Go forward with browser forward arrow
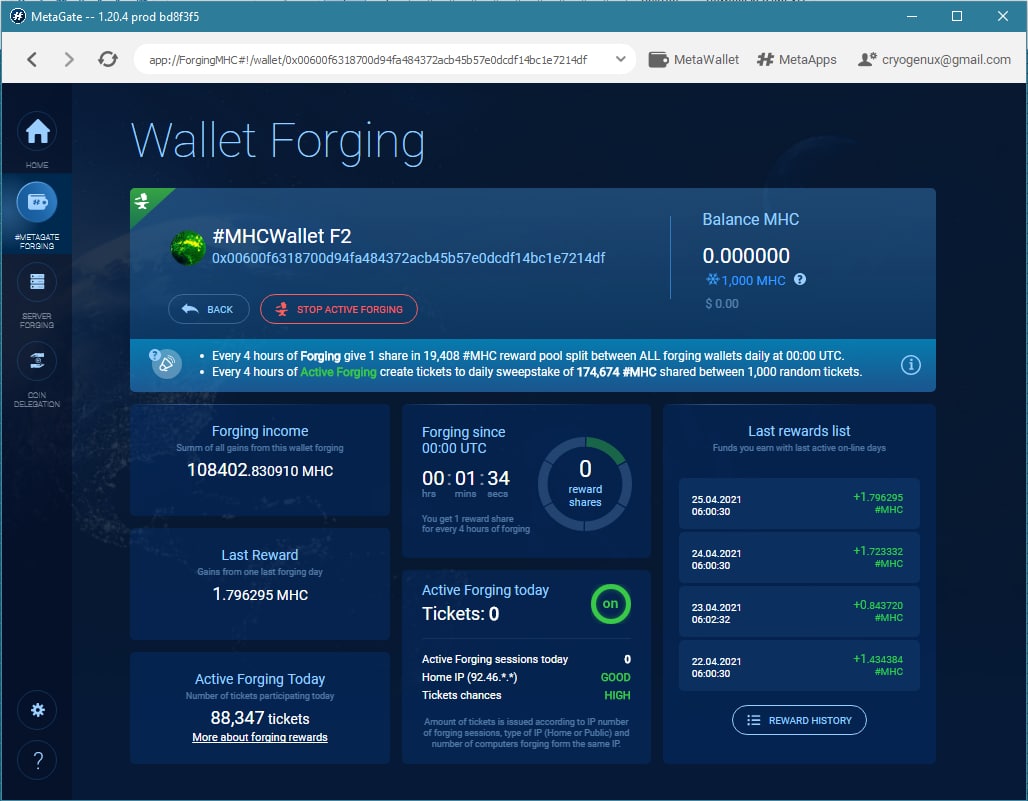This screenshot has height=801, width=1028. pyautogui.click(x=69, y=60)
